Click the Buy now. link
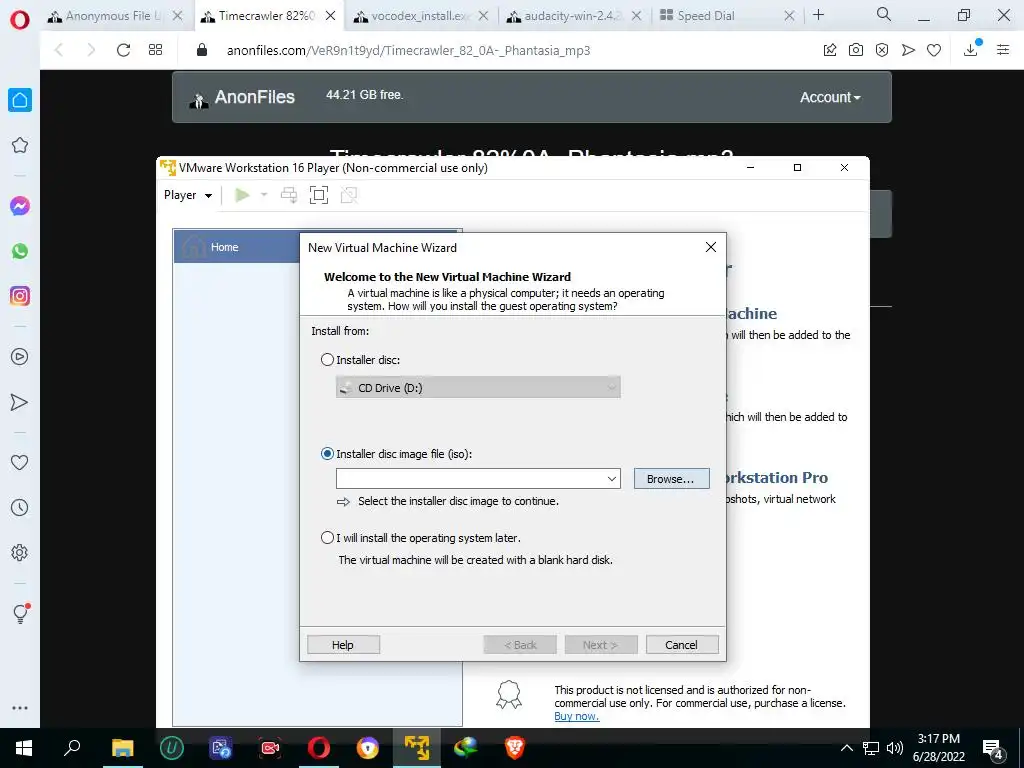1024x768 pixels. (x=577, y=716)
